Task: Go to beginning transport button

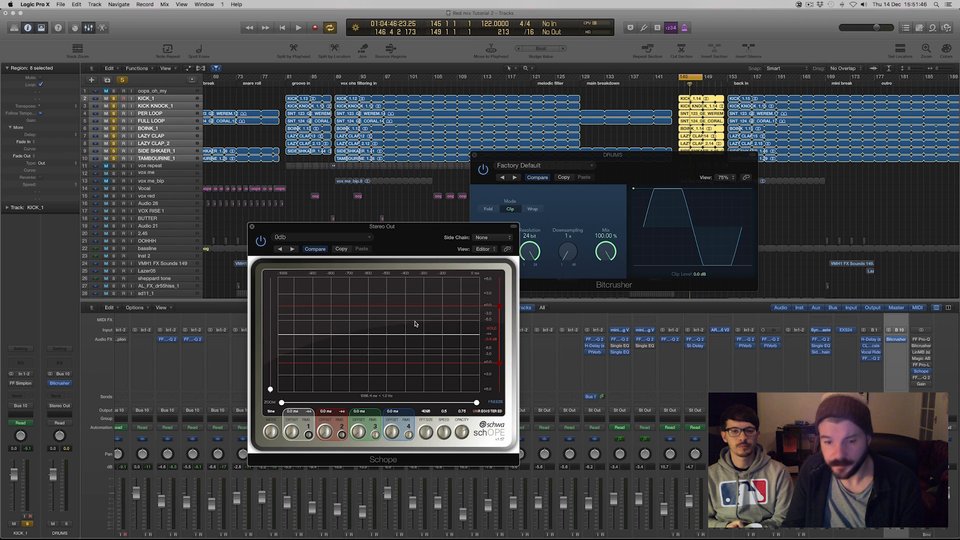Action: click(282, 28)
